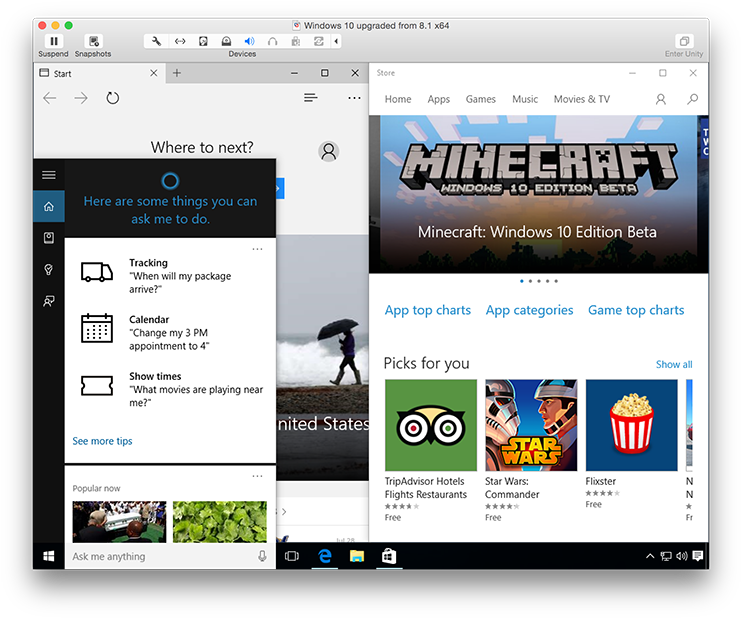Image resolution: width=741 pixels, height=618 pixels.
Task: Select Games tab in Store
Action: [x=481, y=99]
